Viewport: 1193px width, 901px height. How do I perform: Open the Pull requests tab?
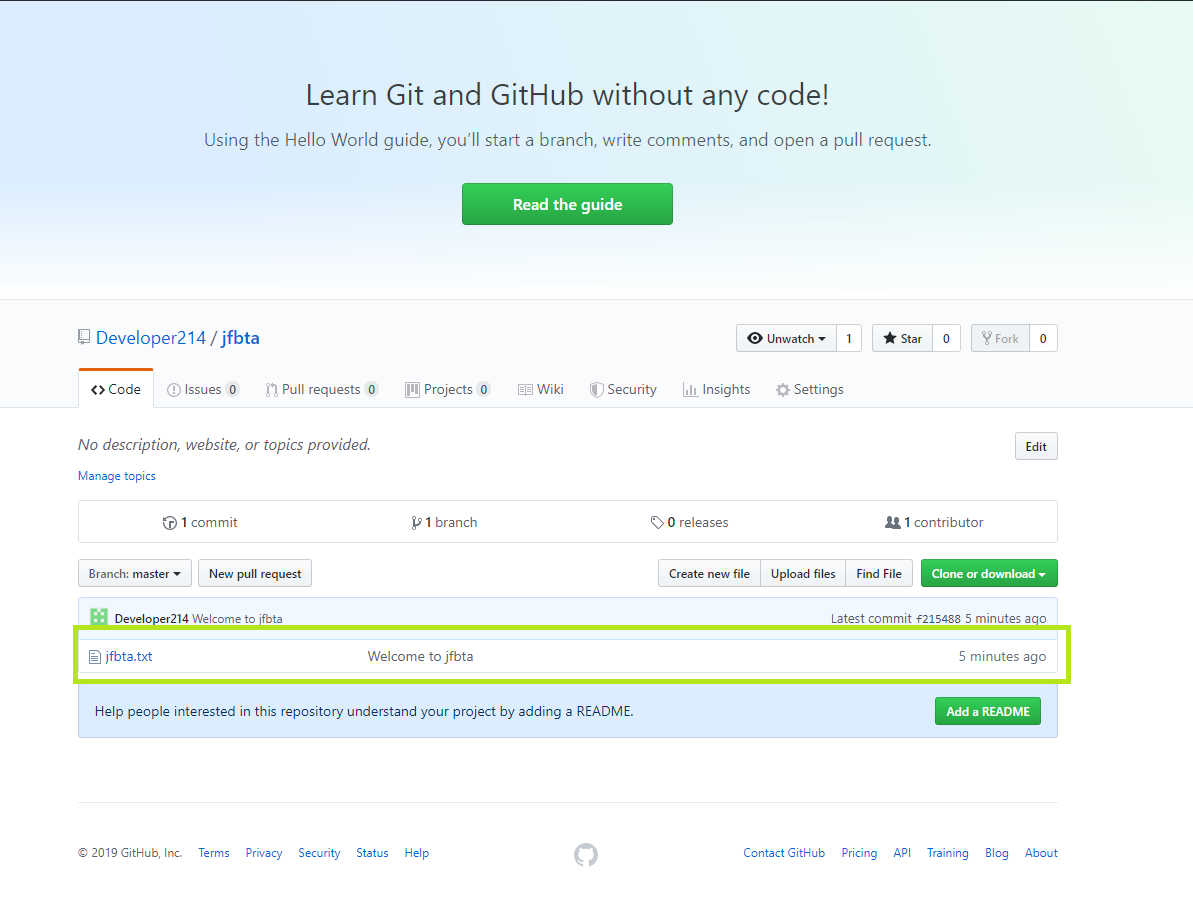[322, 390]
